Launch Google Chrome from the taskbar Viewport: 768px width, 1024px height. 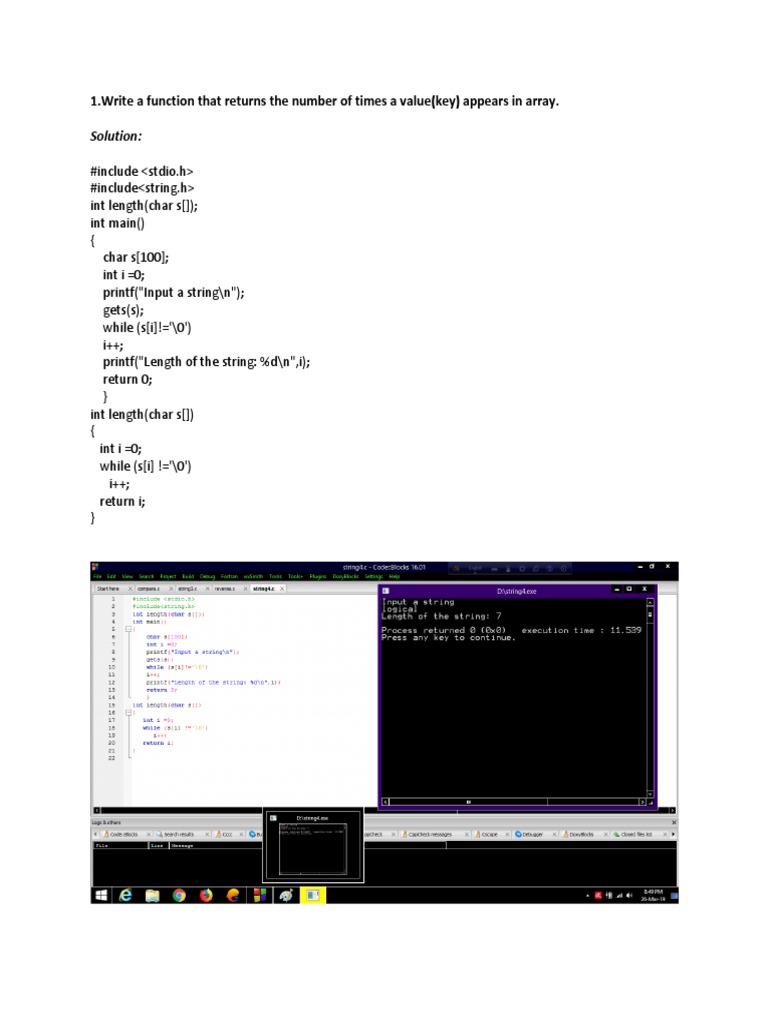[x=179, y=895]
